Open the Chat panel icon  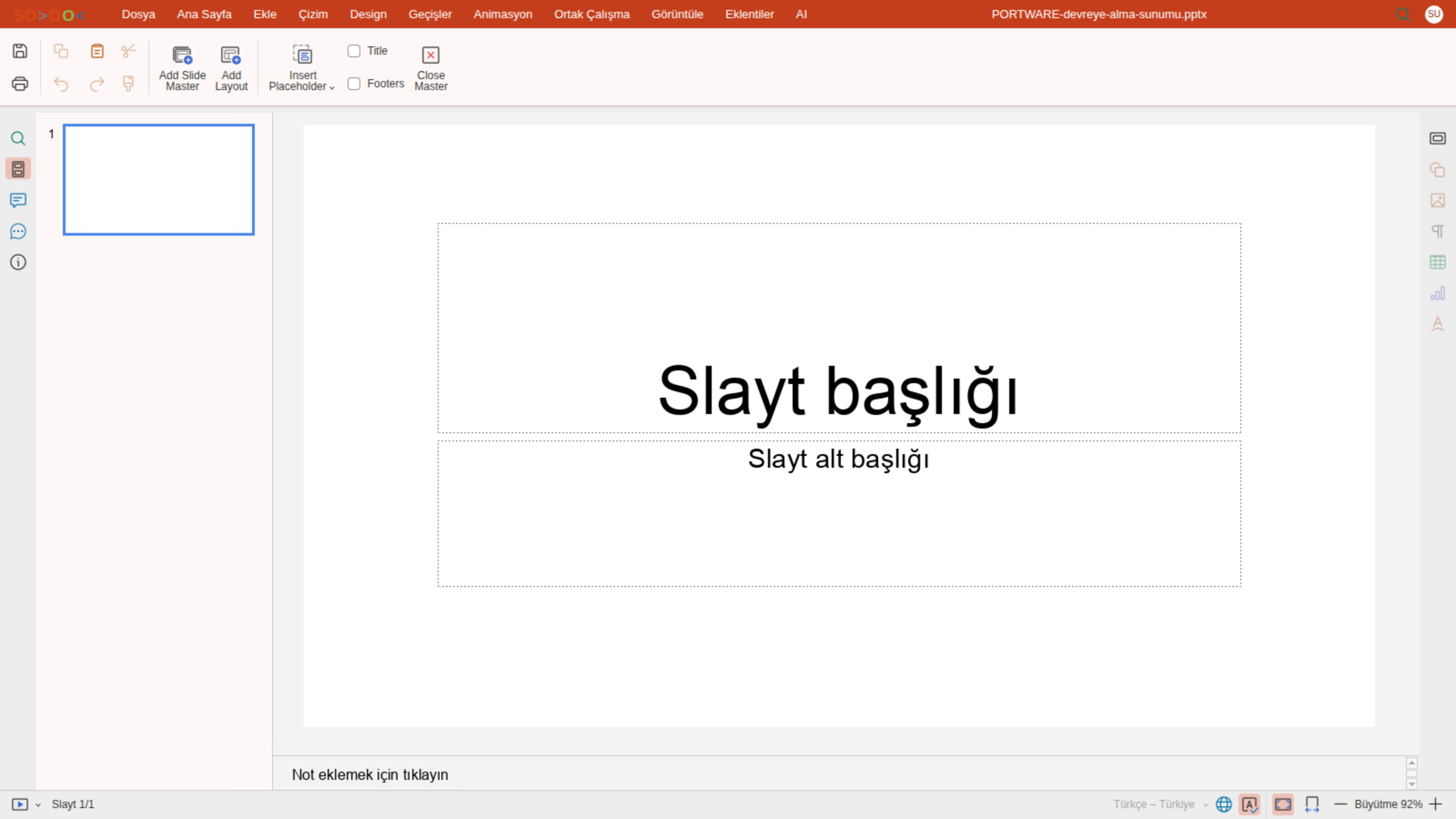click(18, 231)
